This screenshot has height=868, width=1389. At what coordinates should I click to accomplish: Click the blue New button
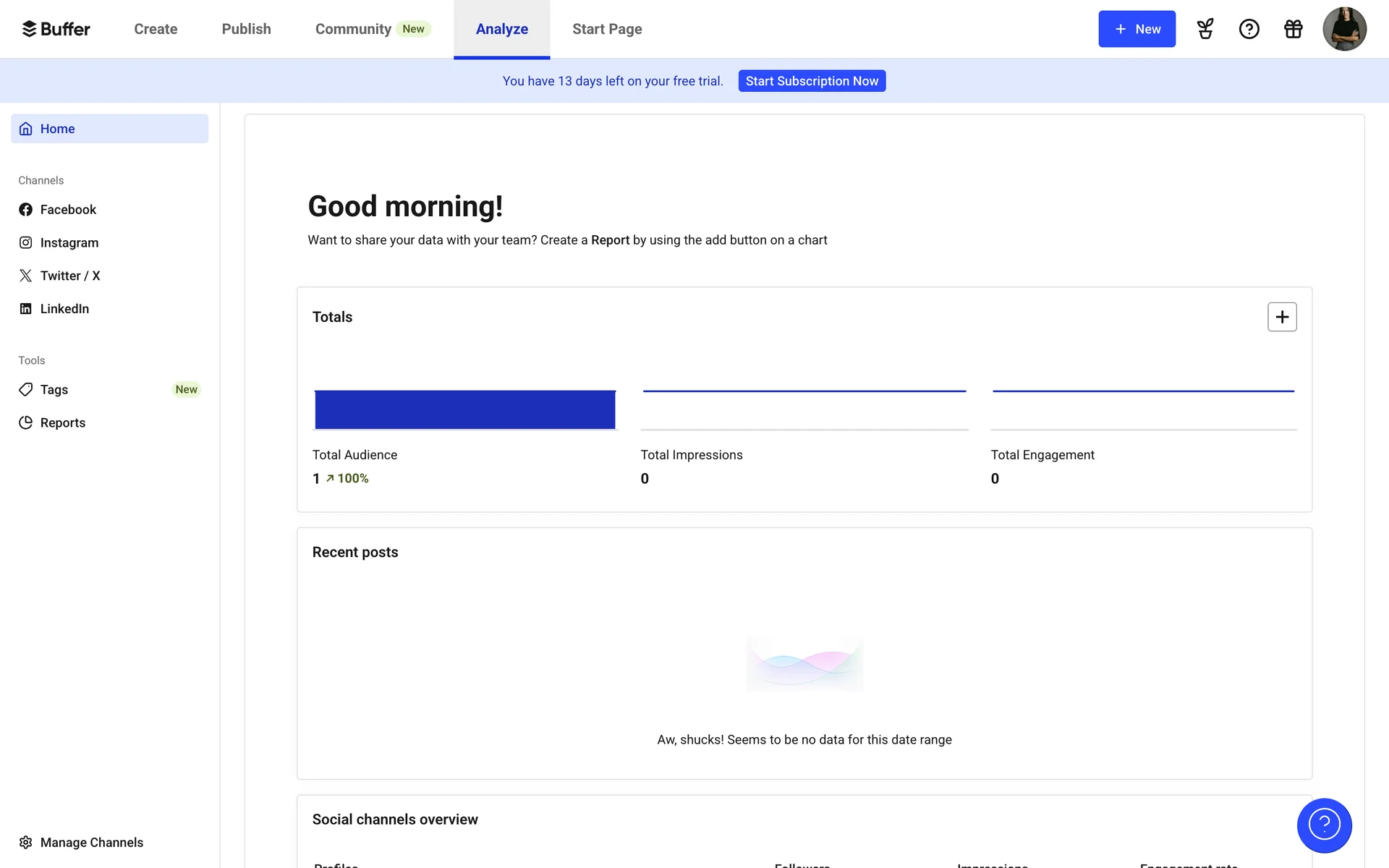tap(1137, 29)
